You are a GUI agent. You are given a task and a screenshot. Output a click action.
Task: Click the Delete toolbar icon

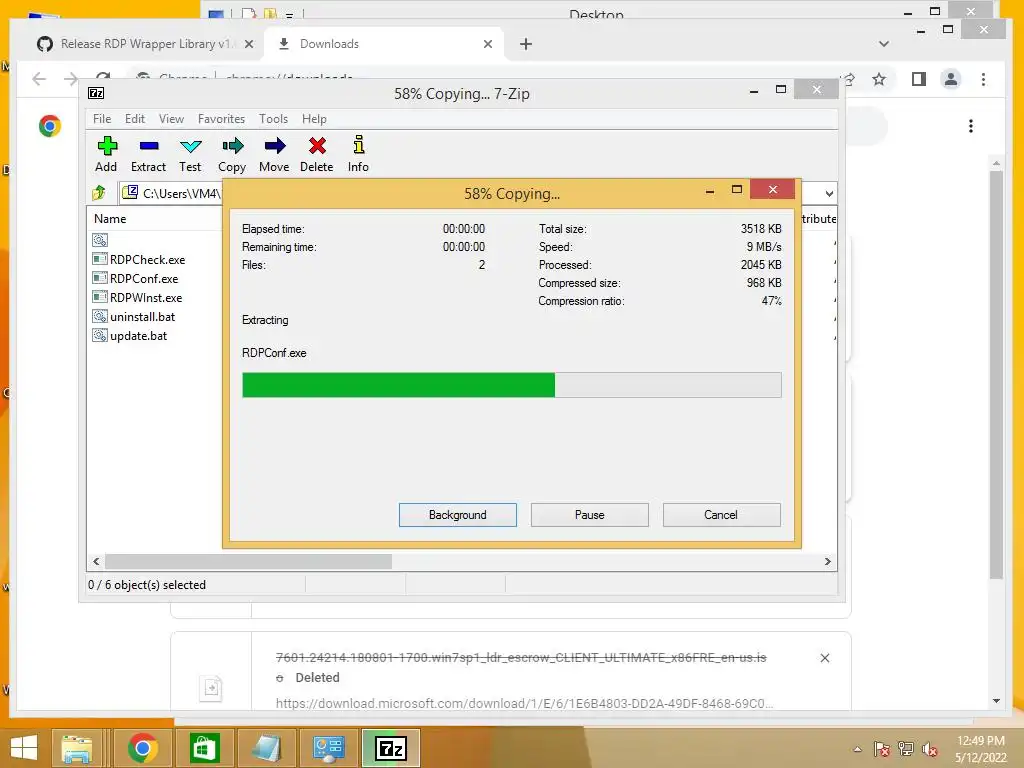(x=317, y=154)
